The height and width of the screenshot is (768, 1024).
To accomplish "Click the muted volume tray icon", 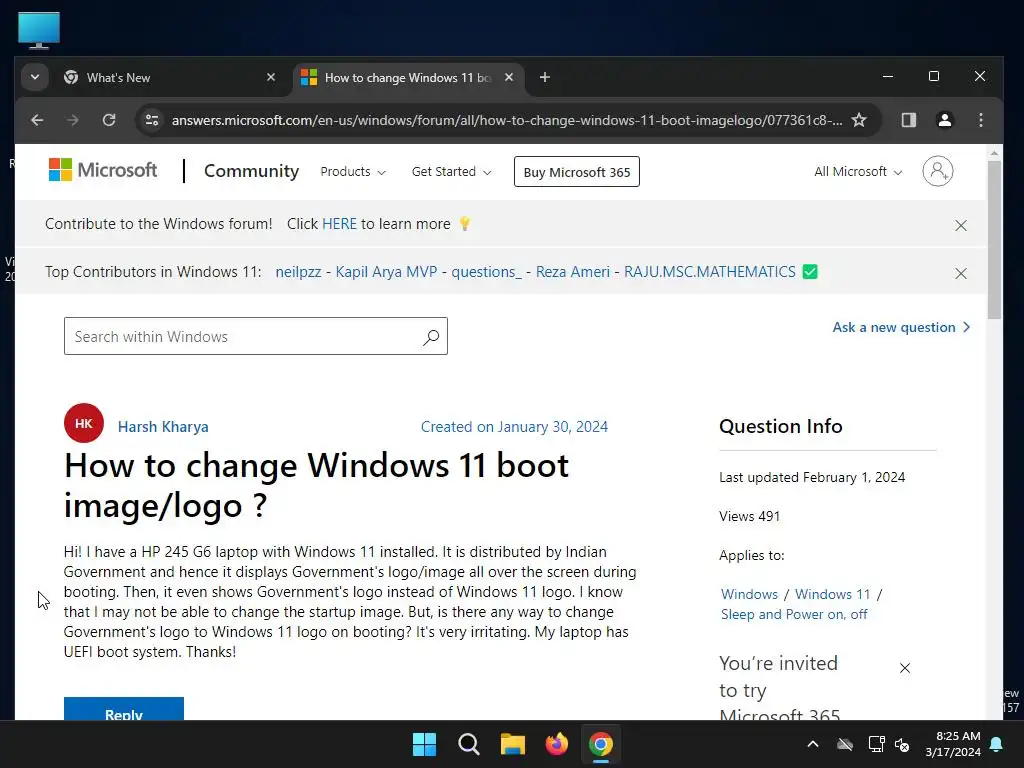I will 903,744.
